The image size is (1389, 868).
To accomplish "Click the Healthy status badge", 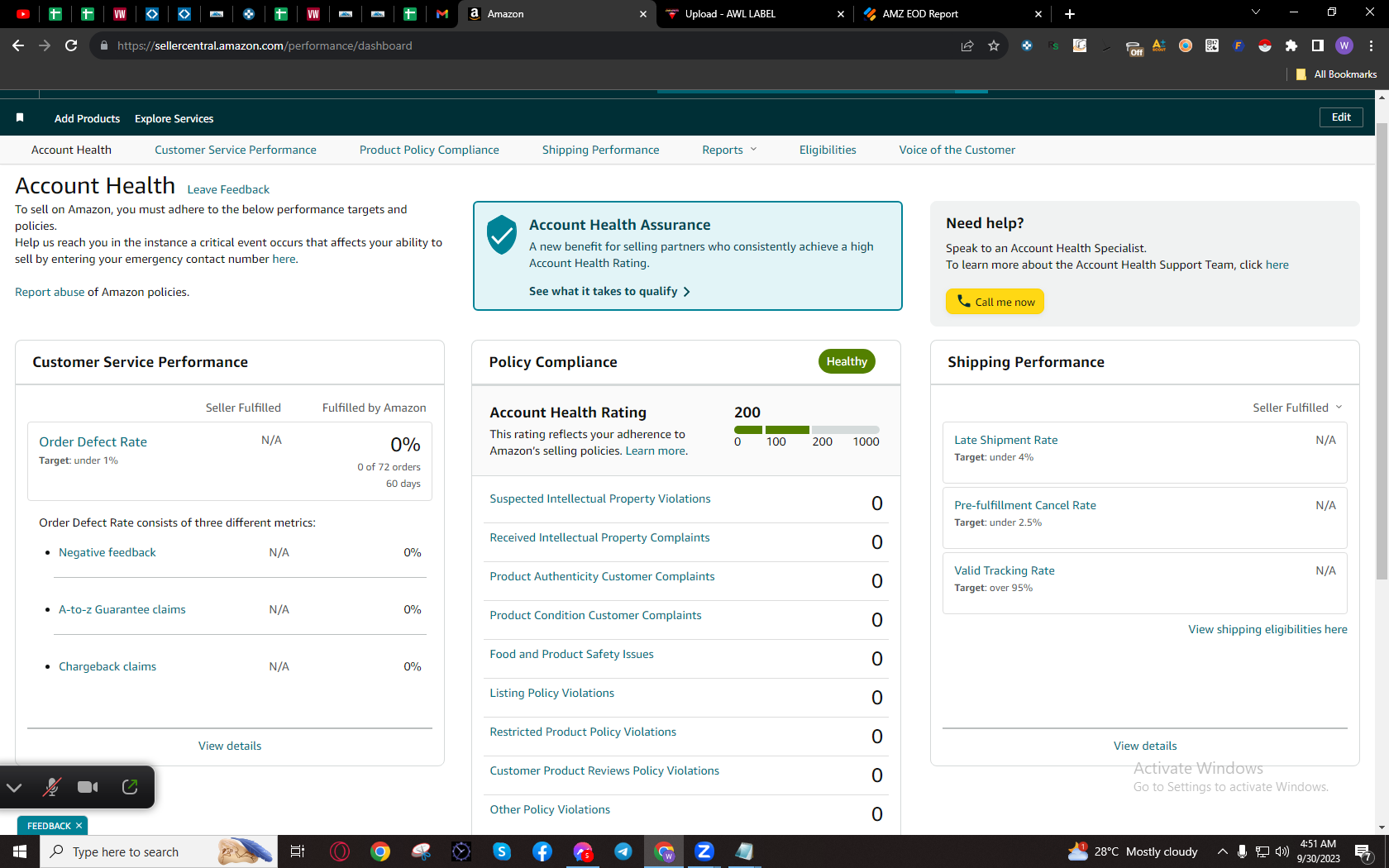I will click(x=847, y=361).
